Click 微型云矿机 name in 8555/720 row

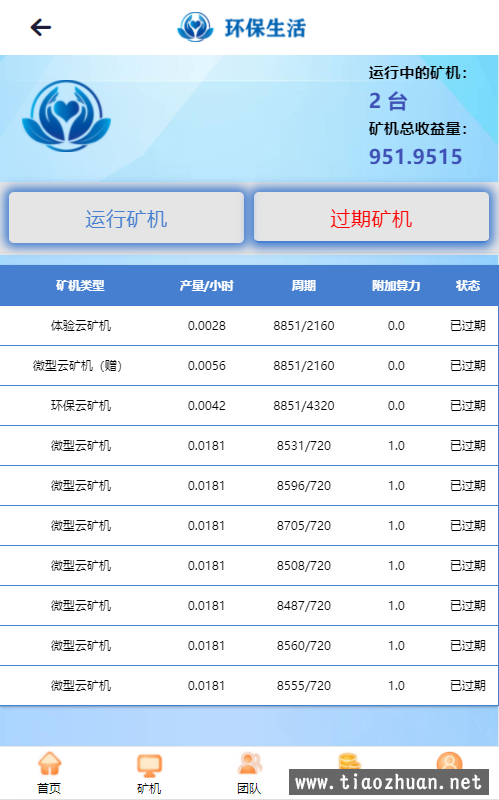point(81,686)
